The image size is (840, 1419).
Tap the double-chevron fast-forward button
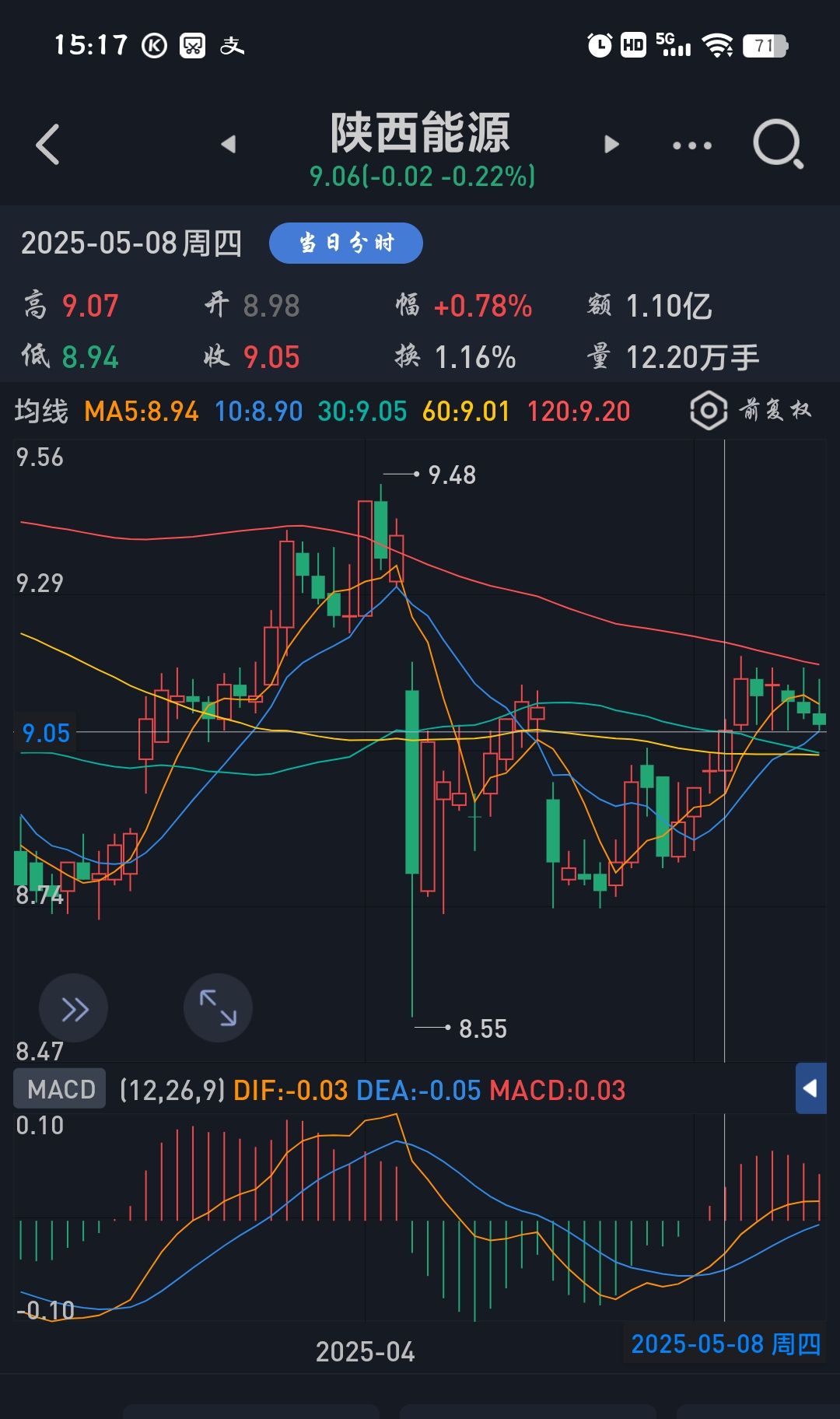point(74,1008)
